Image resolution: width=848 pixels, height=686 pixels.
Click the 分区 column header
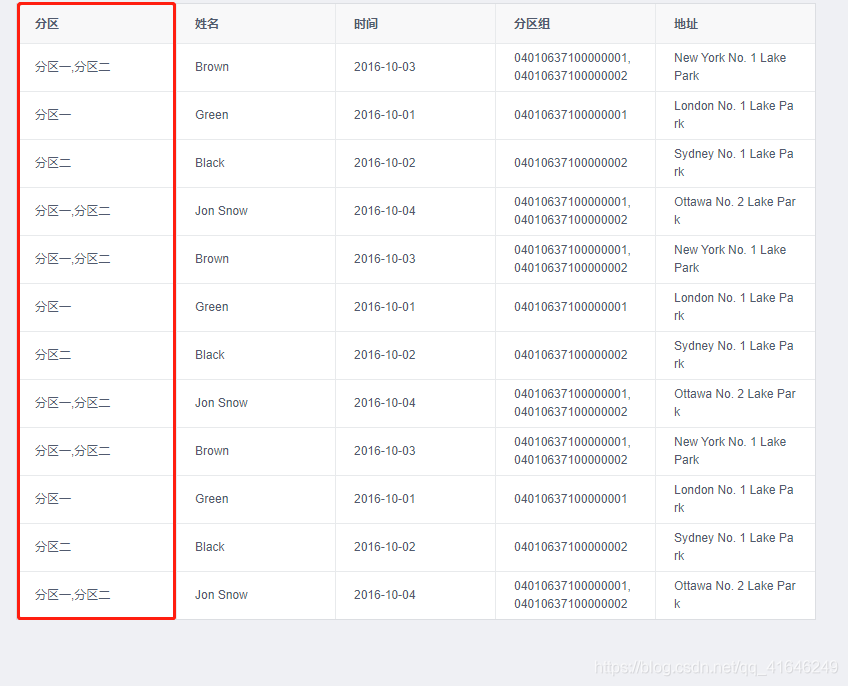click(44, 23)
